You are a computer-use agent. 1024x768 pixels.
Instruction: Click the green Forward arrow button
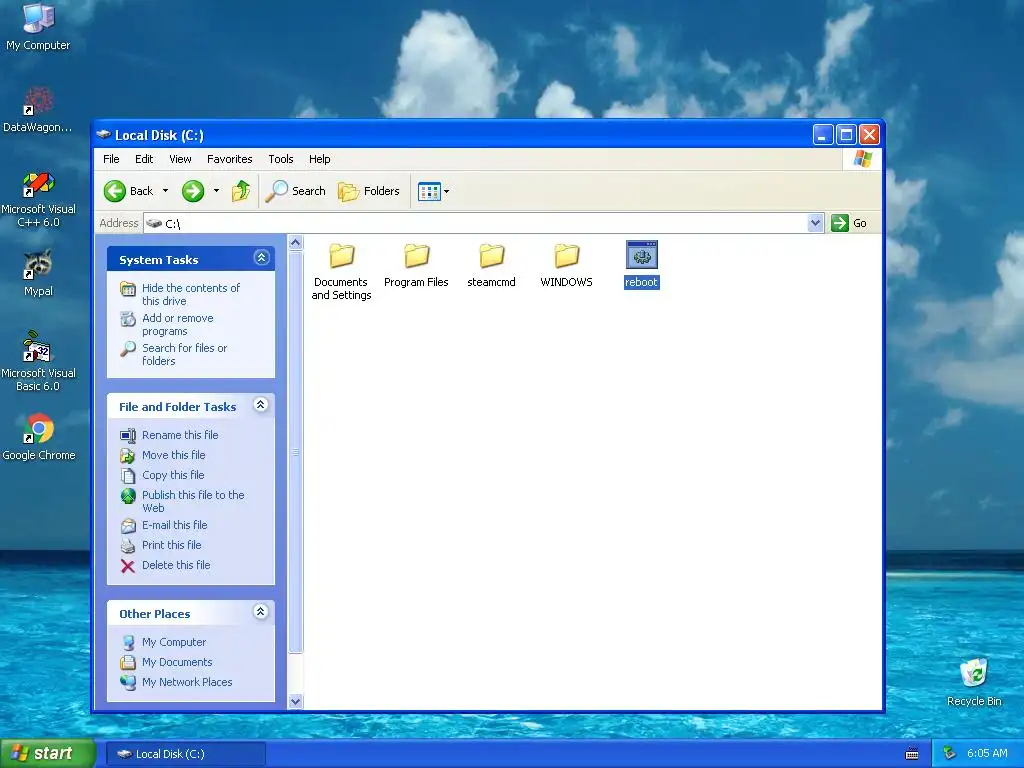193,191
